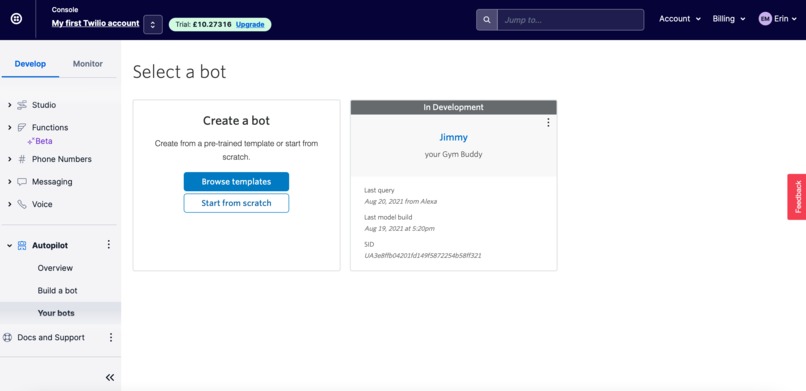Click the EM user avatar
806x391 pixels.
pyautogui.click(x=765, y=19)
